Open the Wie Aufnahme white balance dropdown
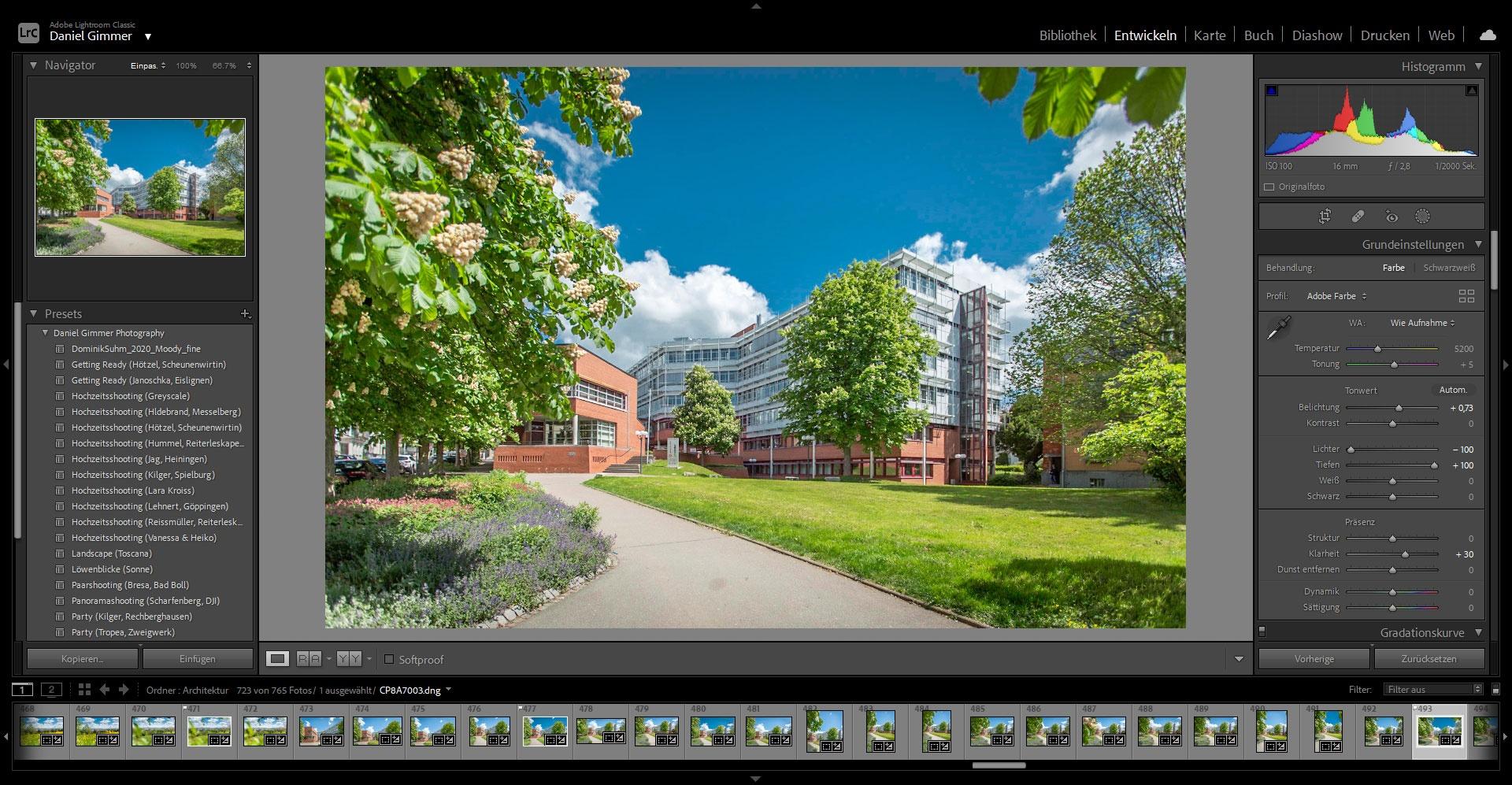 (x=1422, y=323)
